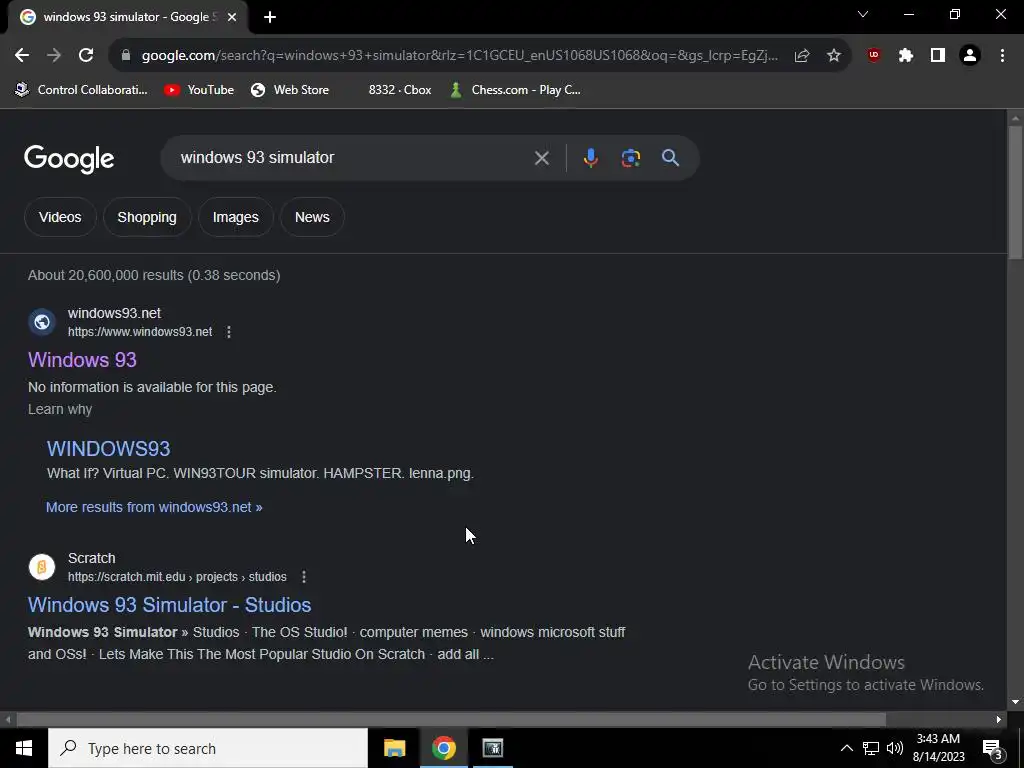Click scrollbar down arrow
The width and height of the screenshot is (1024, 768).
[1015, 702]
